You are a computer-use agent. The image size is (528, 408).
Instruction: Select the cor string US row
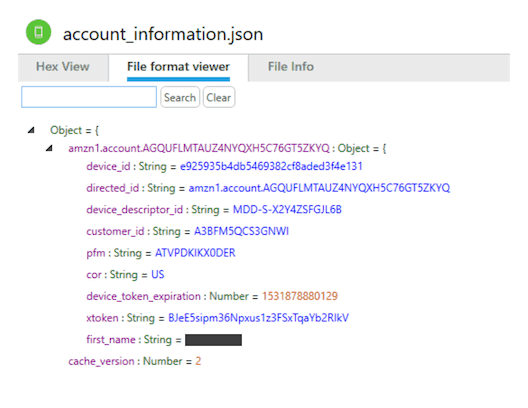[x=125, y=275]
